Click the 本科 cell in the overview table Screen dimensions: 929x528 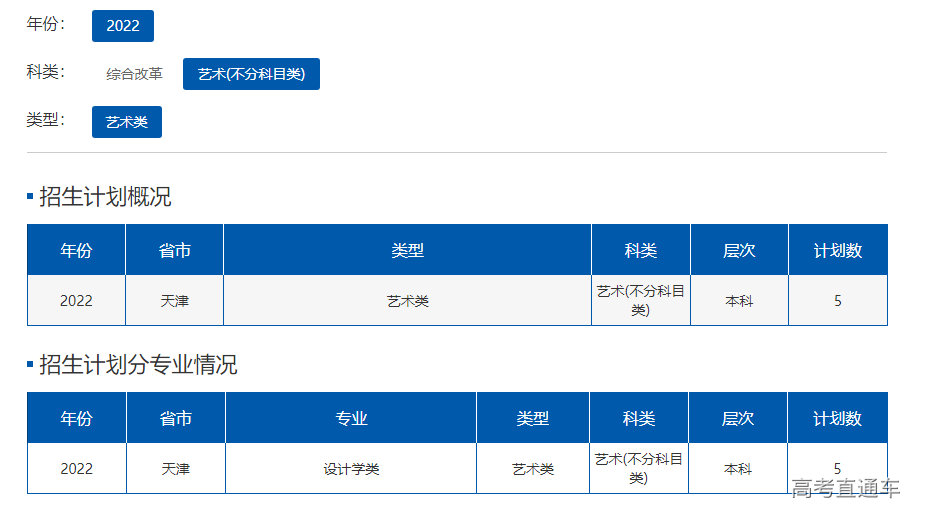pyautogui.click(x=739, y=301)
